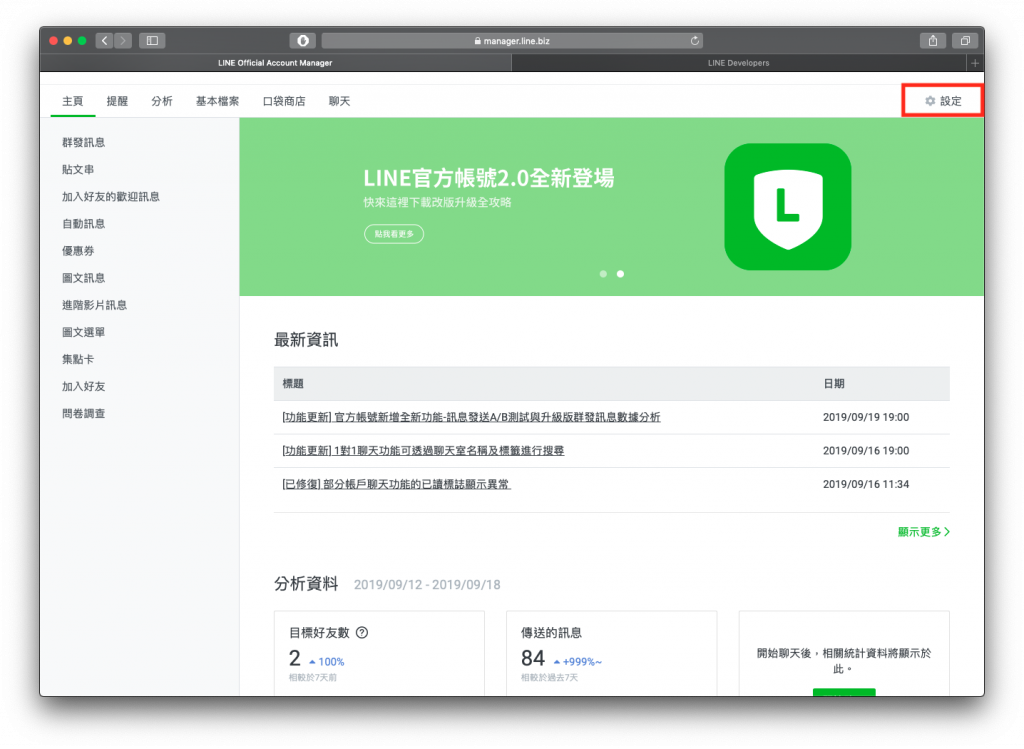Image resolution: width=1024 pixels, height=749 pixels.
Task: Click the 標題 column header
Action: click(x=293, y=384)
